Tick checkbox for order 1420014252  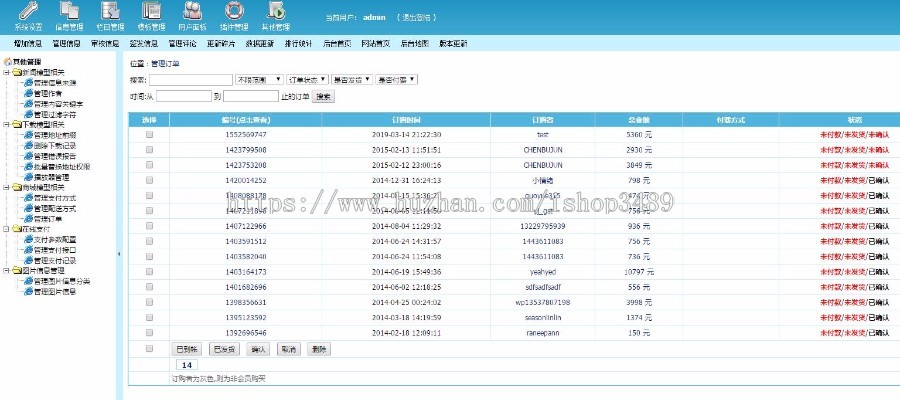pos(149,180)
